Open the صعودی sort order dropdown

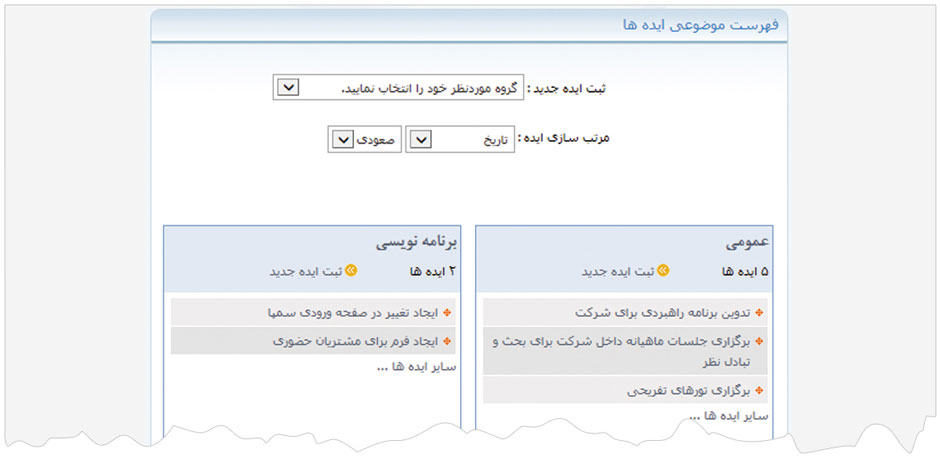340,140
